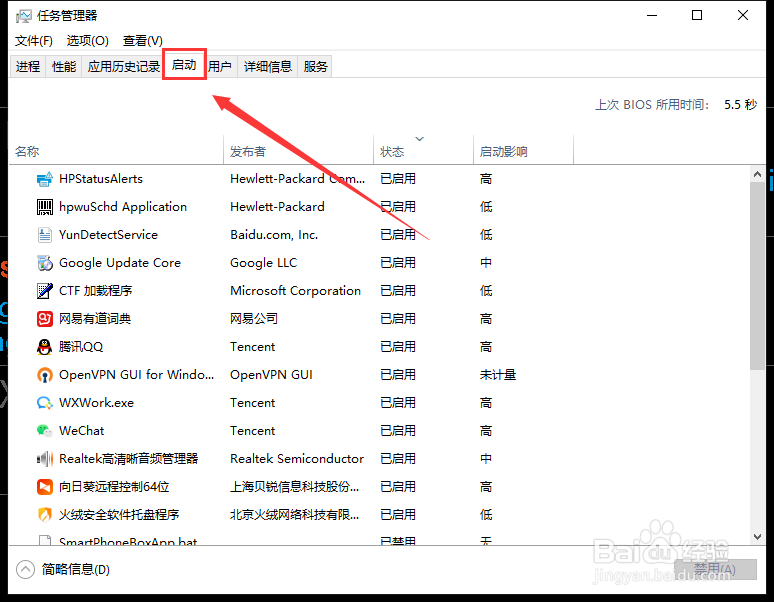Click the 火绒安全软件托盘程序 shield icon
Screen dimensions: 774x602
point(44,515)
